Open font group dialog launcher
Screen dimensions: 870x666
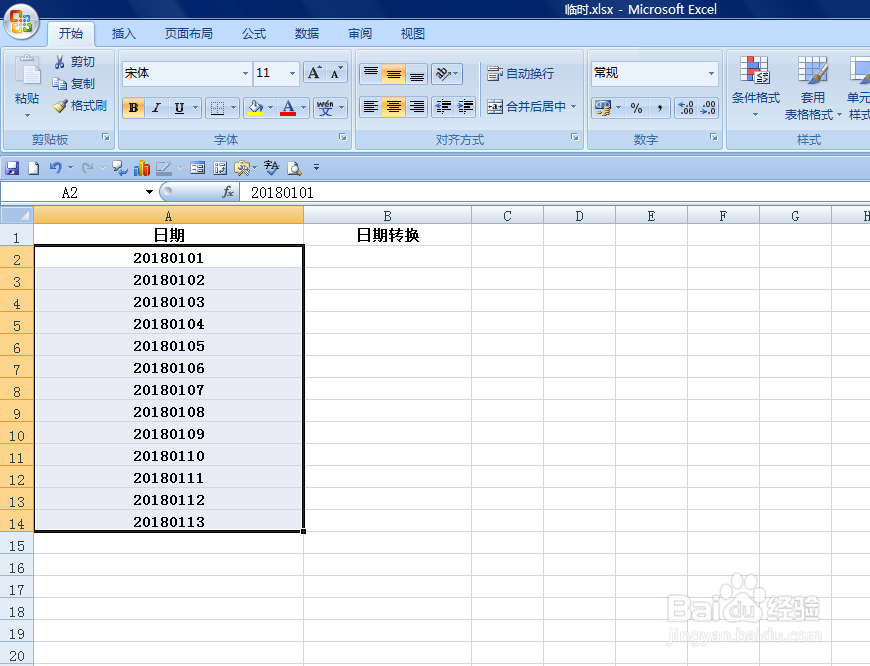pos(343,137)
